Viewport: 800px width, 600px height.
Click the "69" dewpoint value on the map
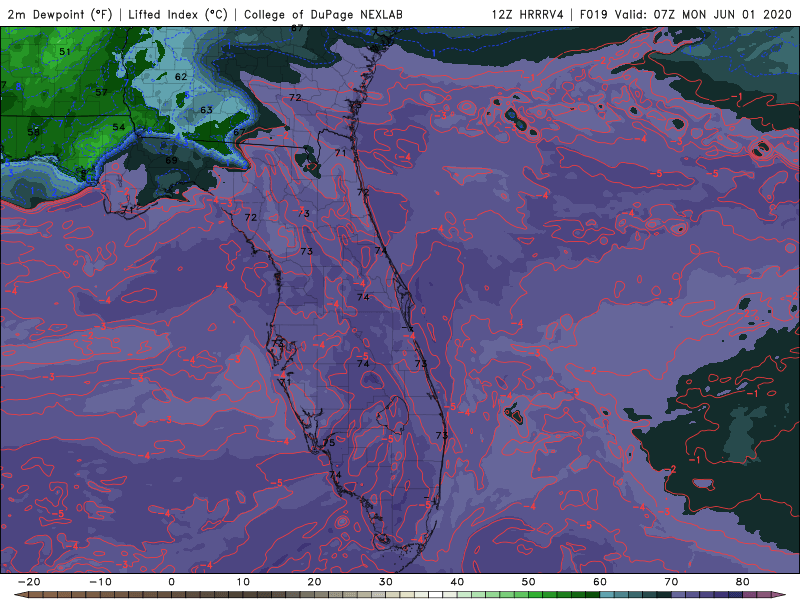[x=171, y=160]
